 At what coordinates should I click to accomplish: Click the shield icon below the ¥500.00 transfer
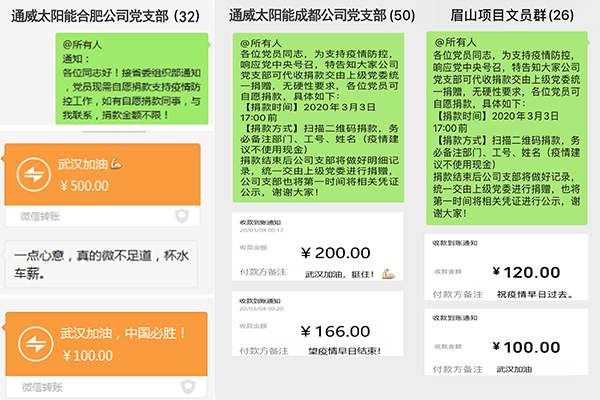click(x=182, y=216)
